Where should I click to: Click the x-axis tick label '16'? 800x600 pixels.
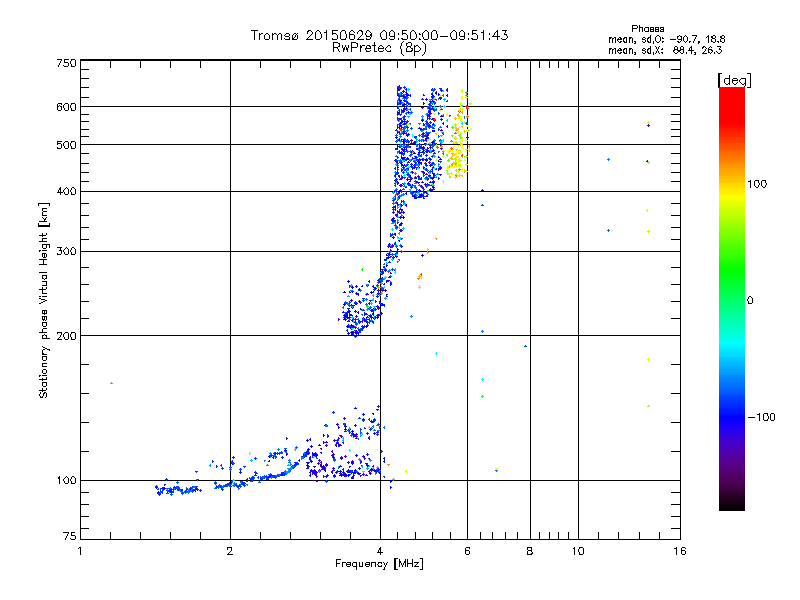pos(680,551)
